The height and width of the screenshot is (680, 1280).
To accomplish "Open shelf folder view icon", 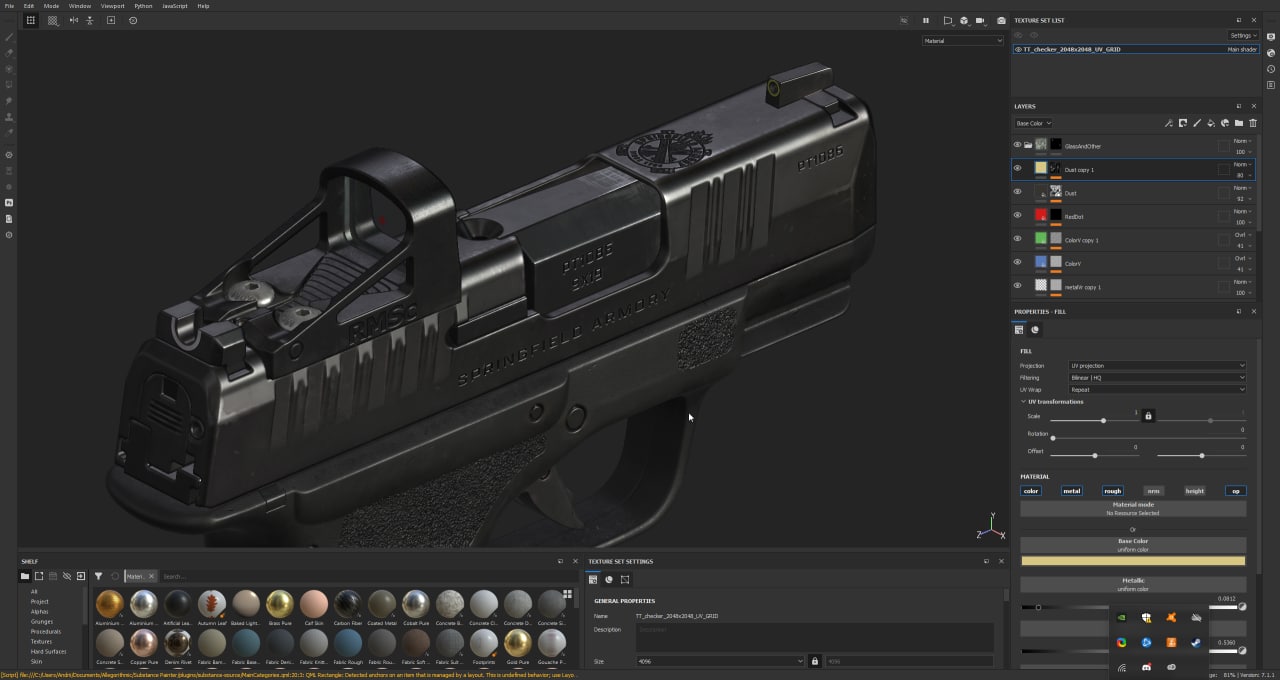I will 25,576.
